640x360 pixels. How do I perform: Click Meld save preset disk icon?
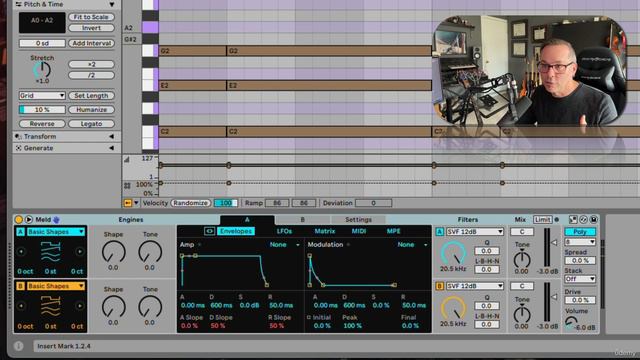594,220
